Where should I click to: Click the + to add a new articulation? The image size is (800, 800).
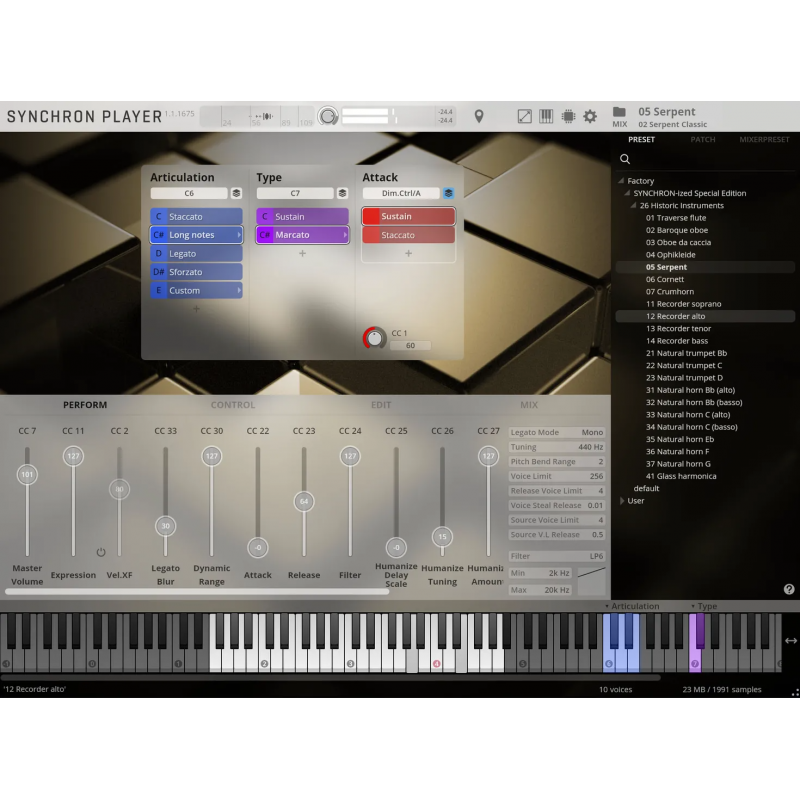pyautogui.click(x=196, y=309)
